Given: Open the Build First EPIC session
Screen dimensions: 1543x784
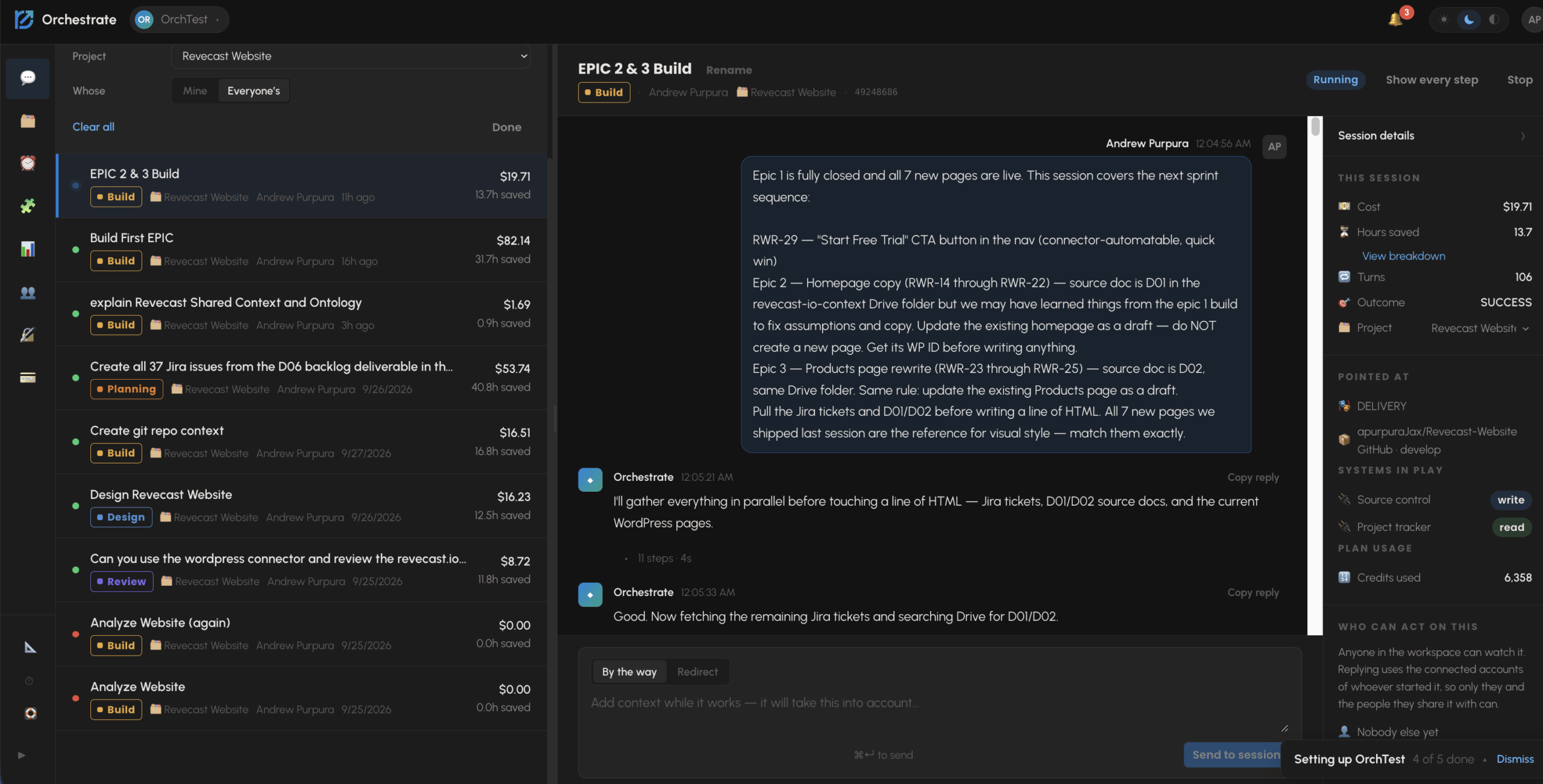Looking at the screenshot, I should point(301,250).
